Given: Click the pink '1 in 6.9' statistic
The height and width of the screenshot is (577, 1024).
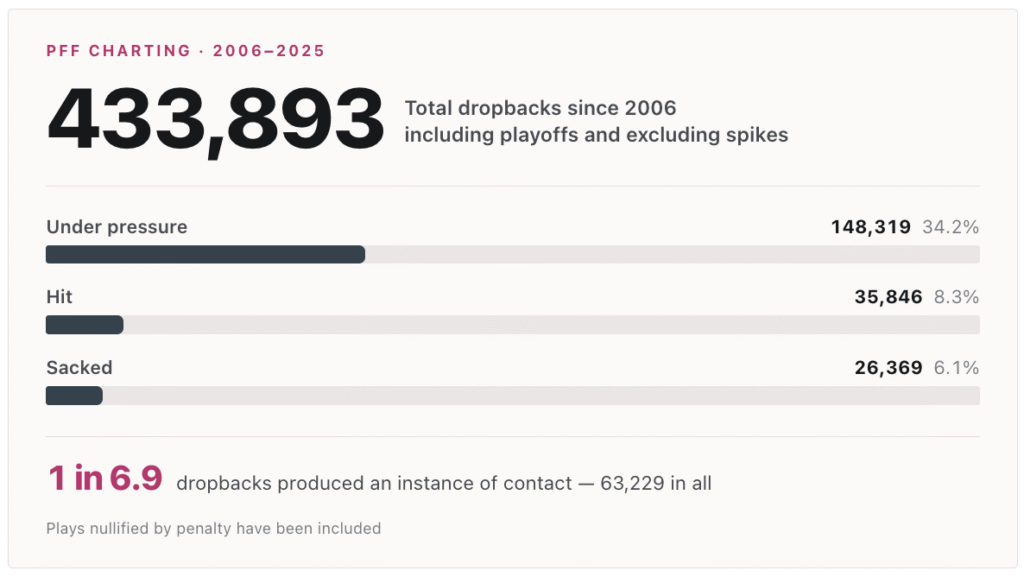Looking at the screenshot, I should [x=105, y=478].
